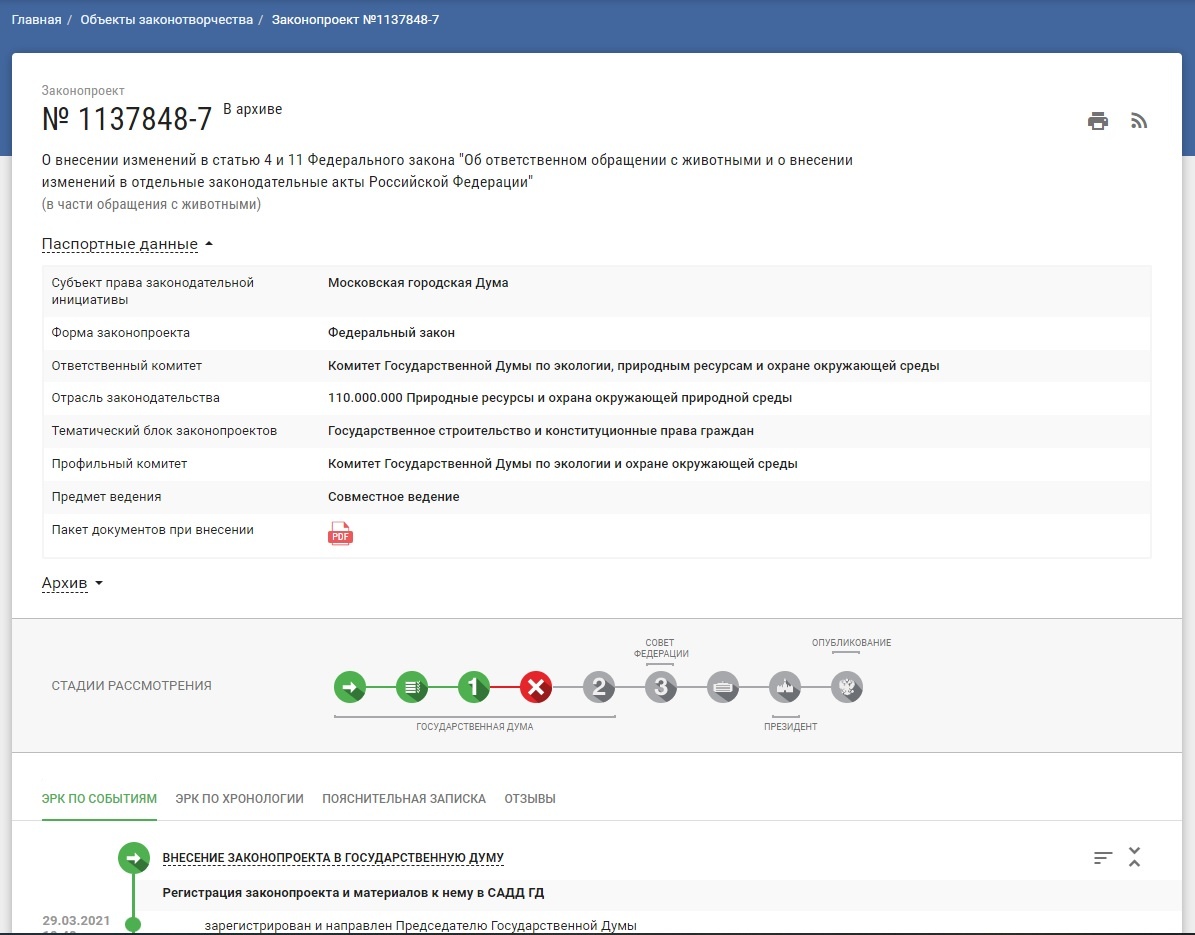Click Законопроект №1137848-7 breadcrumb

point(355,20)
